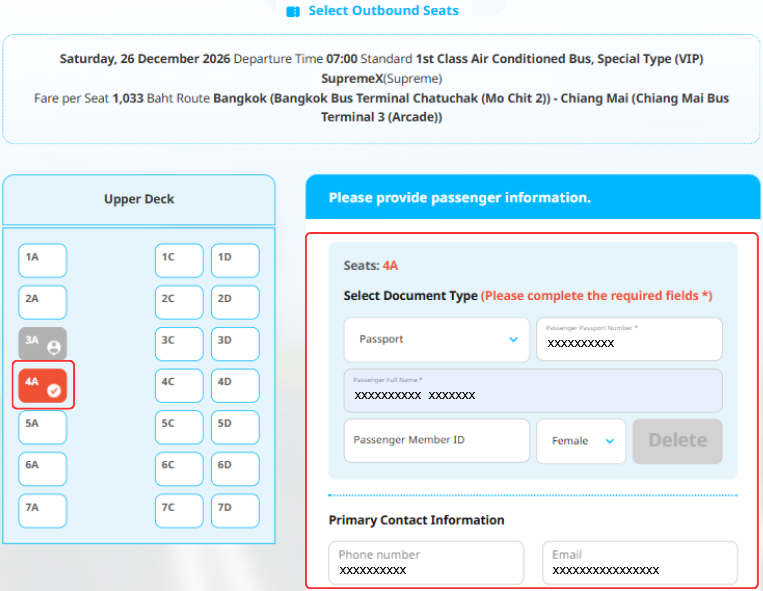Select seat 6A

pos(42,469)
